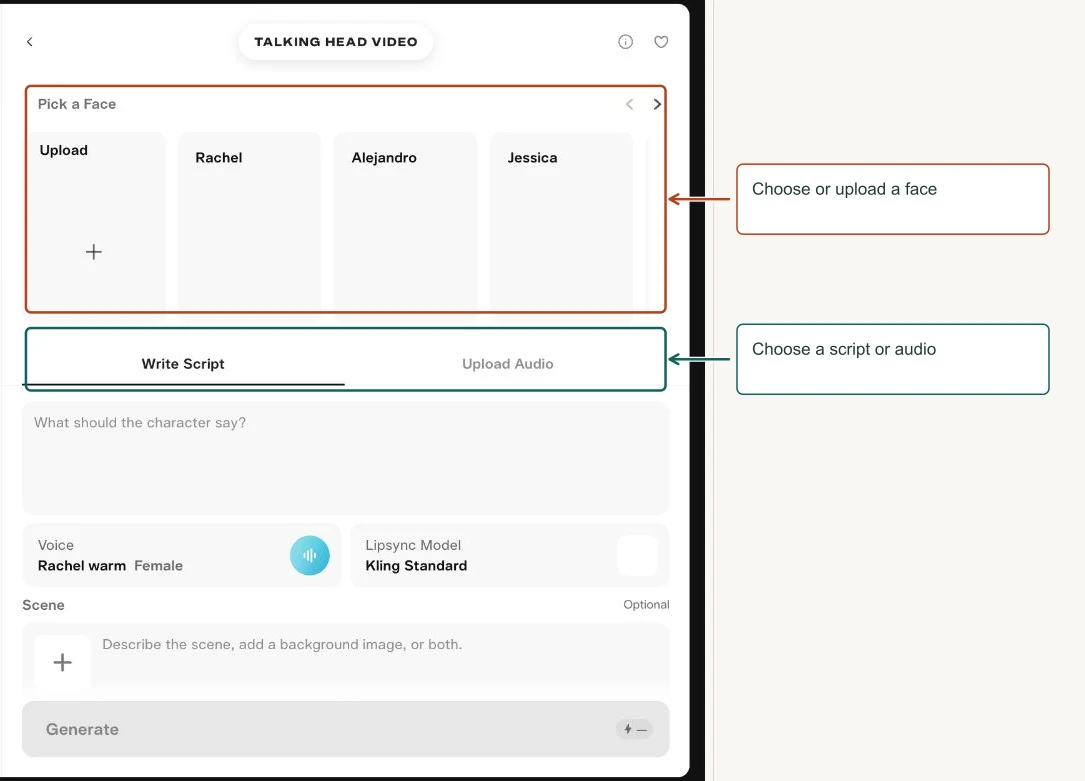Favorite this tool with the heart icon
This screenshot has width=1085, height=781.
pos(662,42)
